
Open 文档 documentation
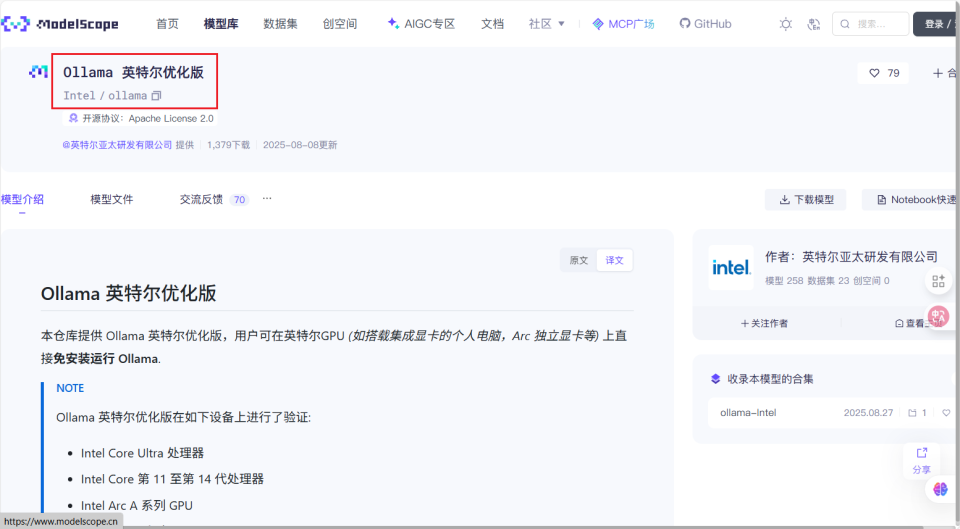click(492, 24)
